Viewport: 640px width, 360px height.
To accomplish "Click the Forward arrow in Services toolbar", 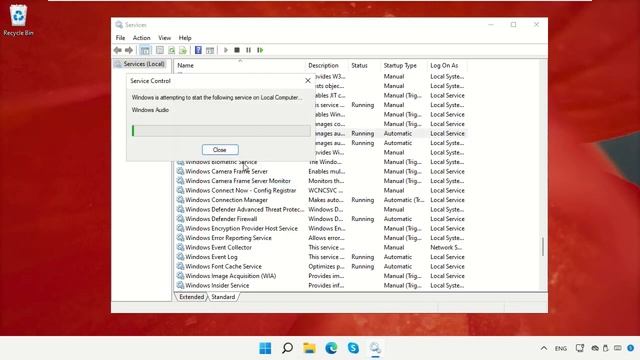I will click(x=129, y=50).
